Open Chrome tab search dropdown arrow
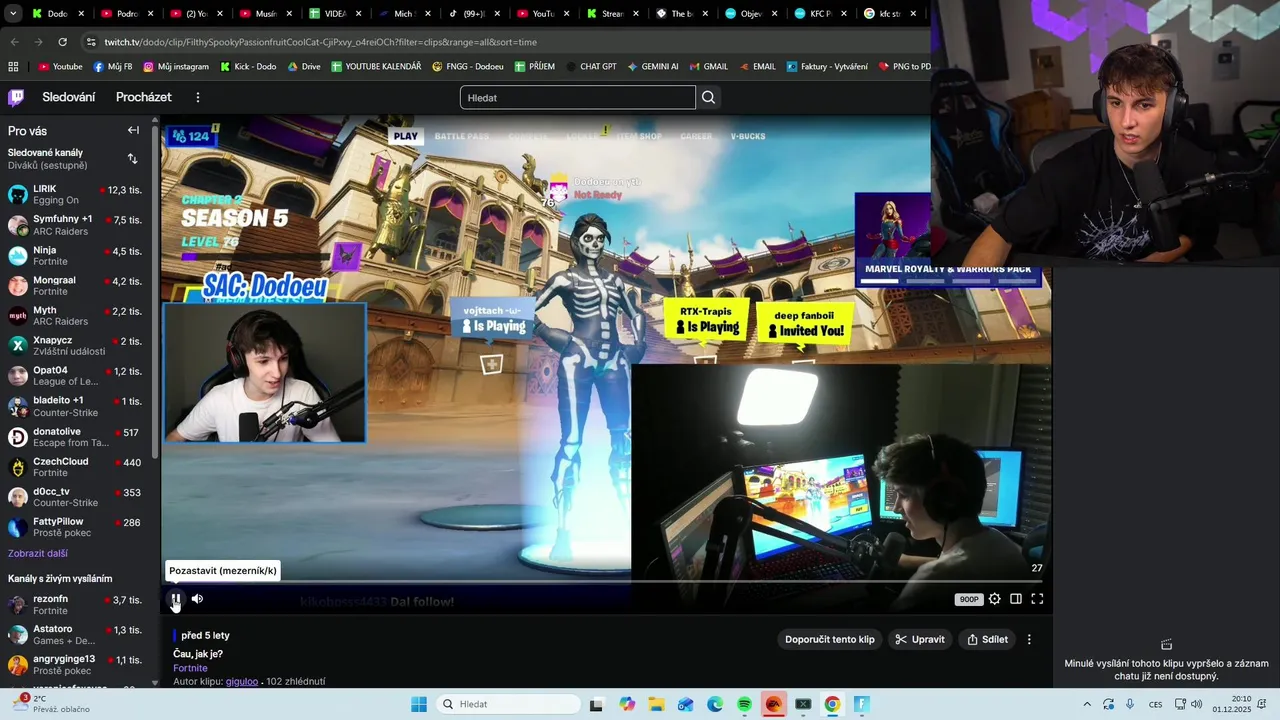Image resolution: width=1280 pixels, height=720 pixels. (13, 14)
